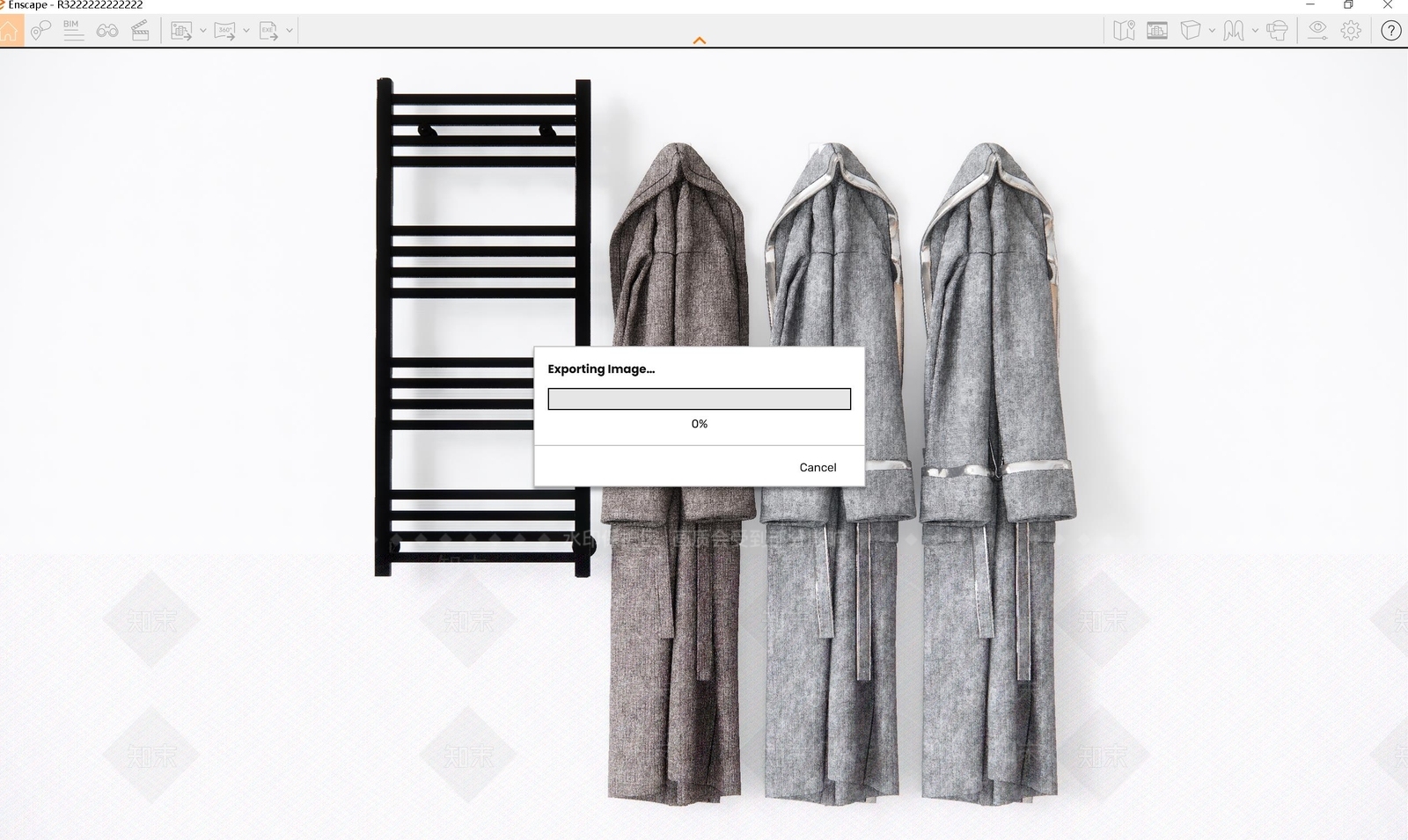Viewport: 1408px width, 840px height.
Task: Cancel the image export
Action: [x=818, y=467]
